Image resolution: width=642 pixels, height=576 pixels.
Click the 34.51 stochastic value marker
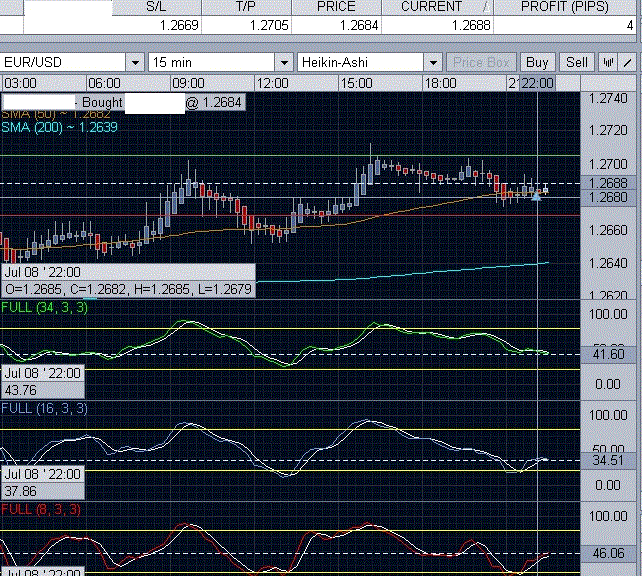(608, 460)
